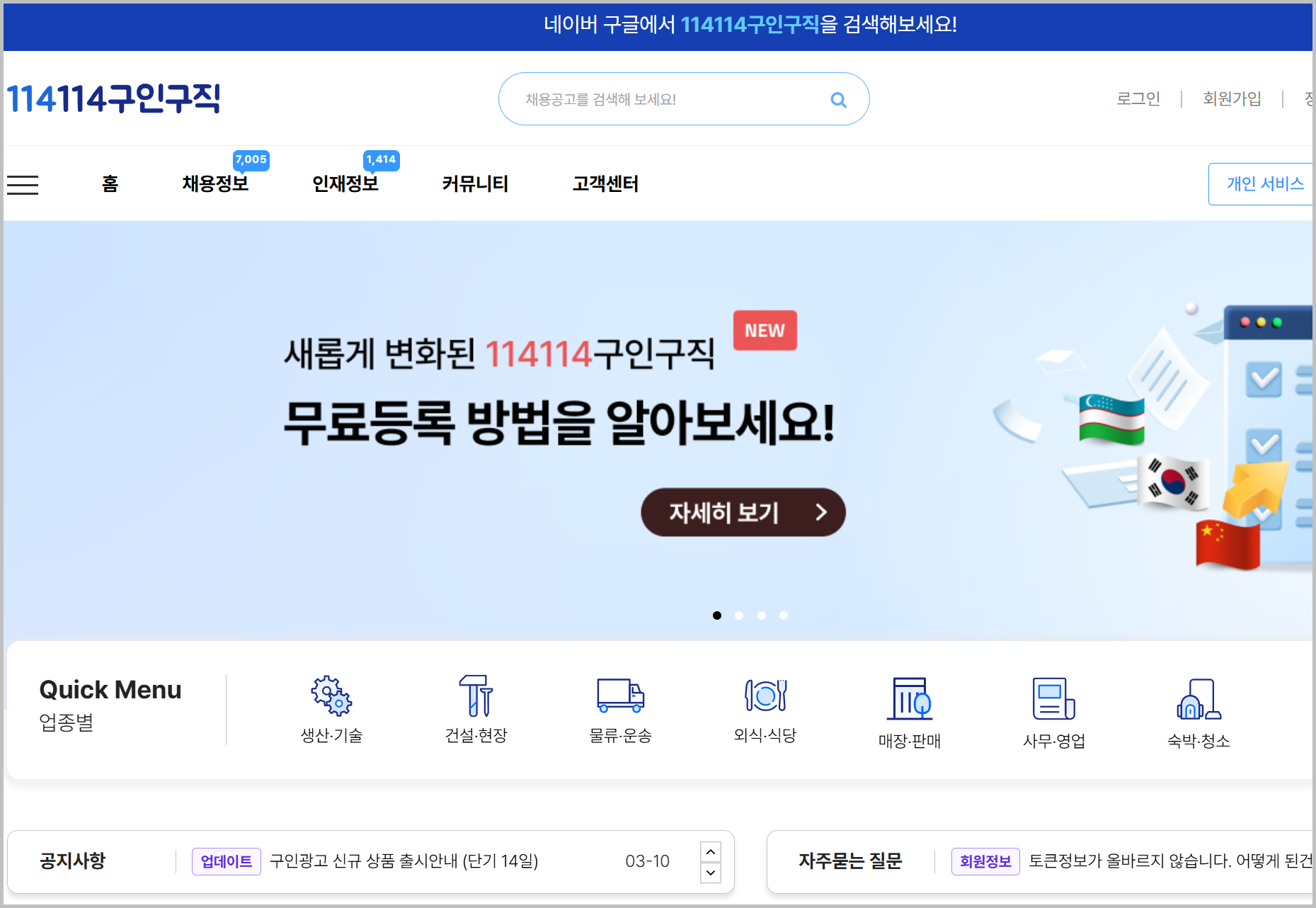This screenshot has height=908, width=1316.
Task: Open notice 구인광고 신규 상품 출시안내
Action: pos(404,861)
